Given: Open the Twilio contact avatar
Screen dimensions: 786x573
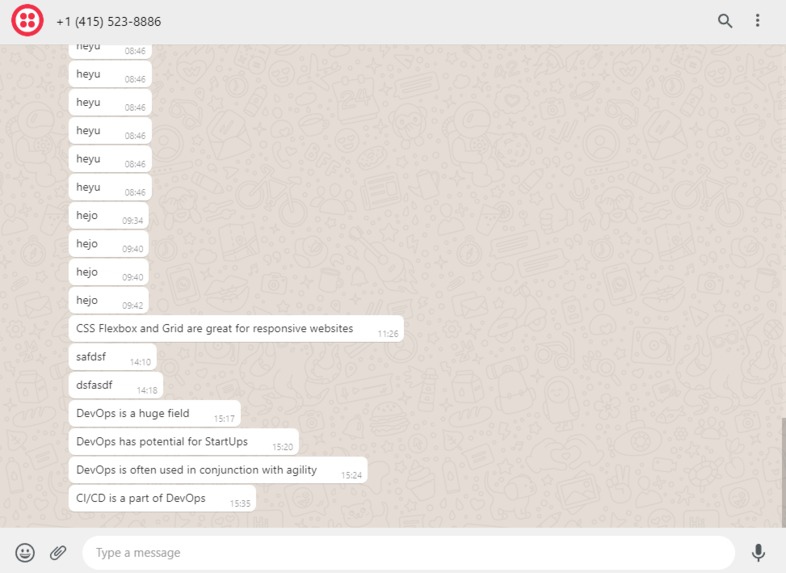Looking at the screenshot, I should 28,21.
